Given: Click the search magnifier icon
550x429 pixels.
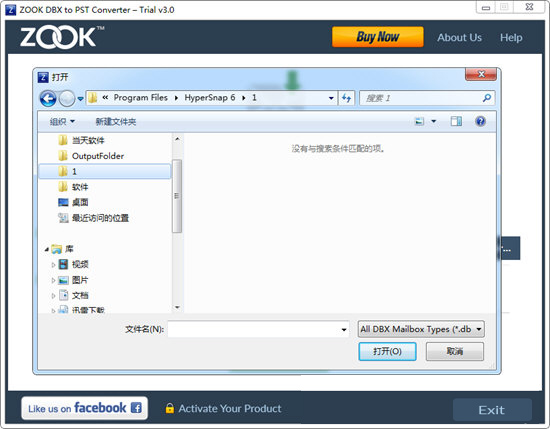Looking at the screenshot, I should pos(487,98).
